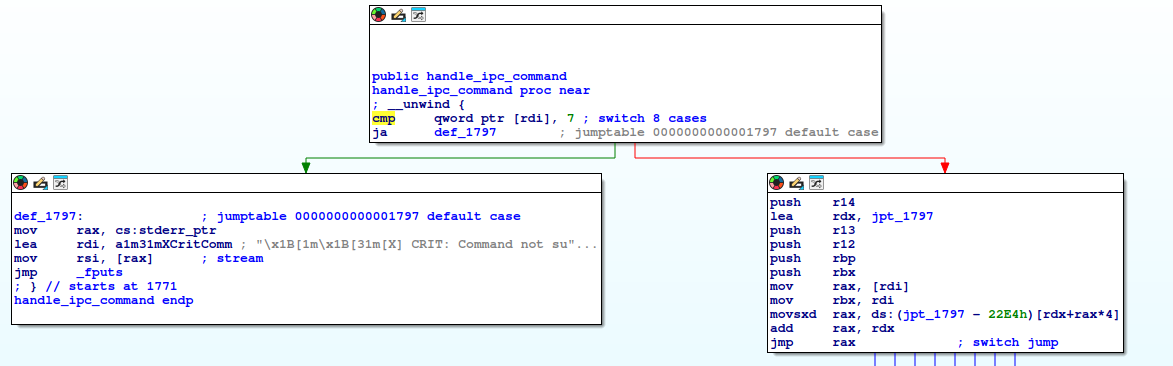Click the '_fputs' jump target

tap(99, 273)
